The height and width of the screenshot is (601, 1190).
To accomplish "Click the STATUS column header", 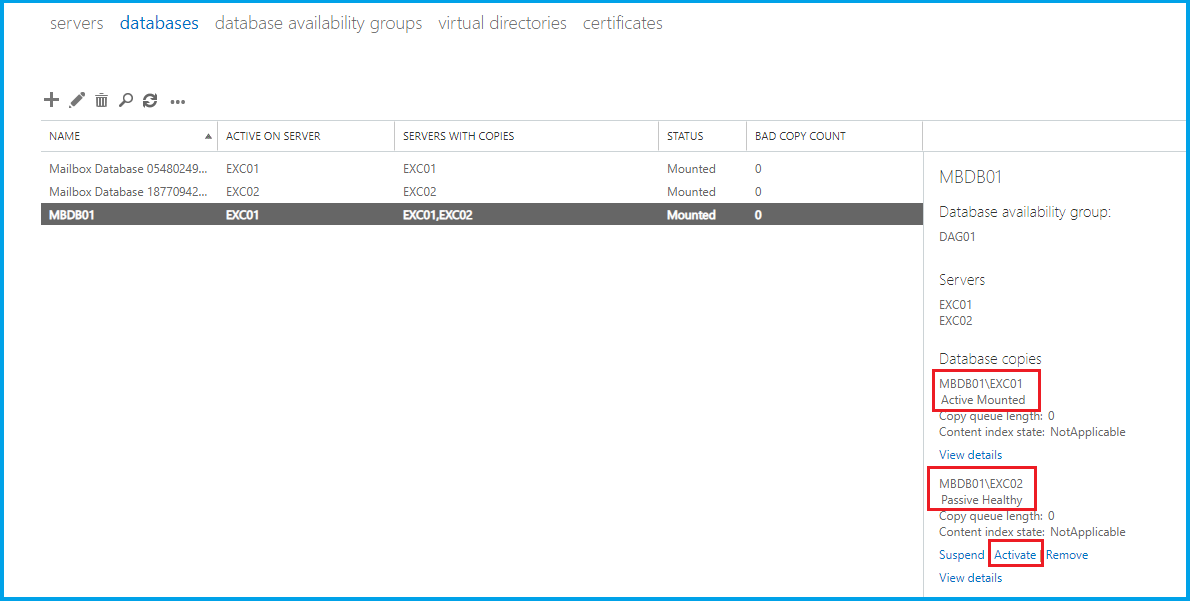I will point(685,136).
